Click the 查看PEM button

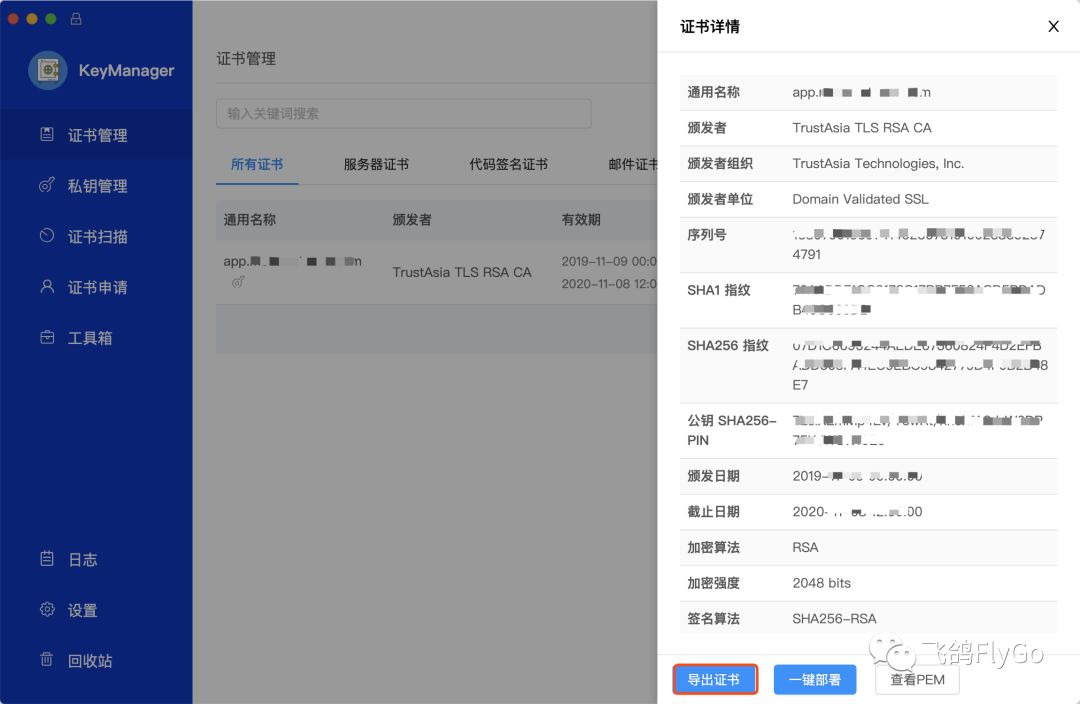[916, 679]
